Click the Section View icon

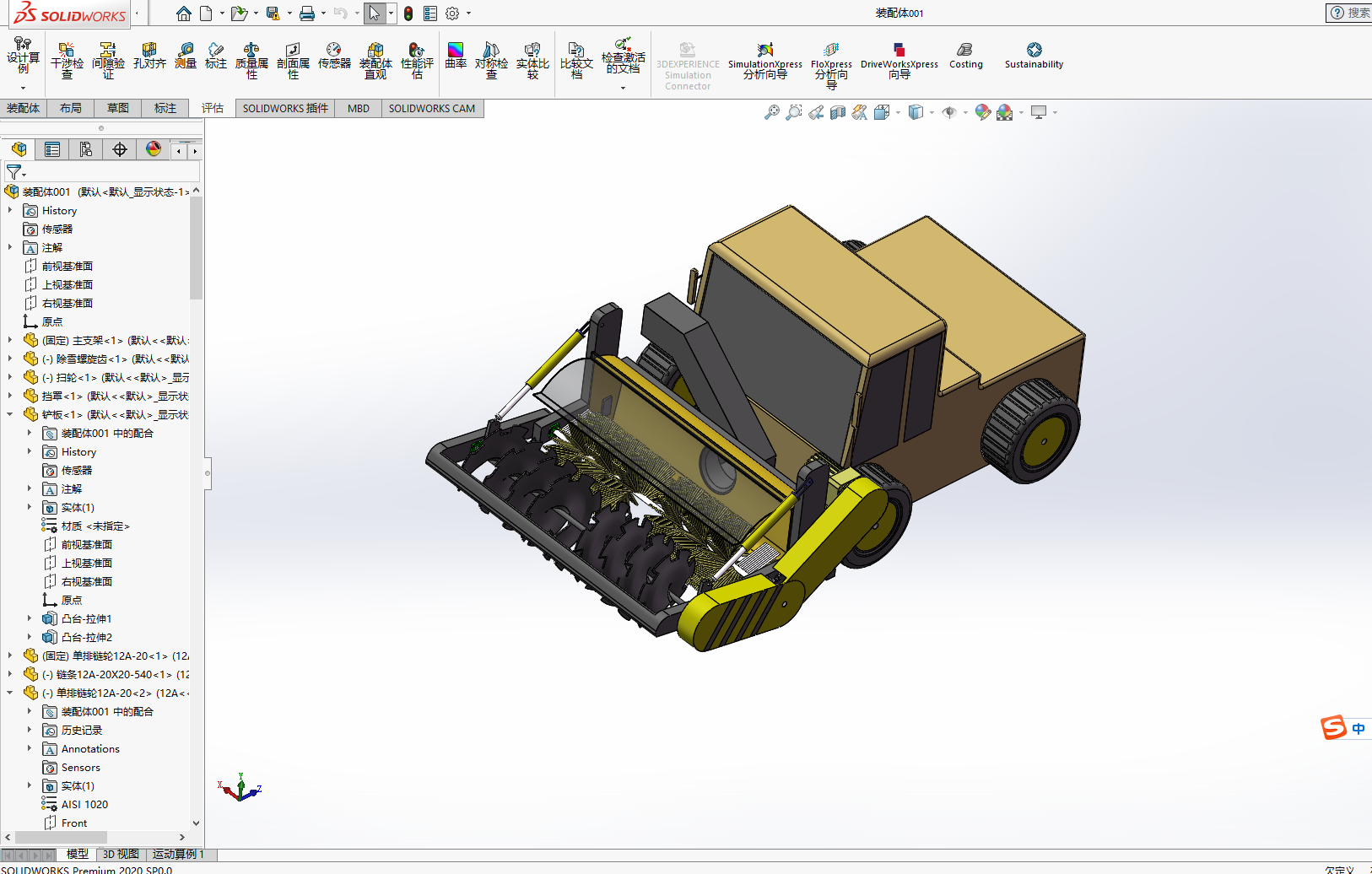point(838,112)
